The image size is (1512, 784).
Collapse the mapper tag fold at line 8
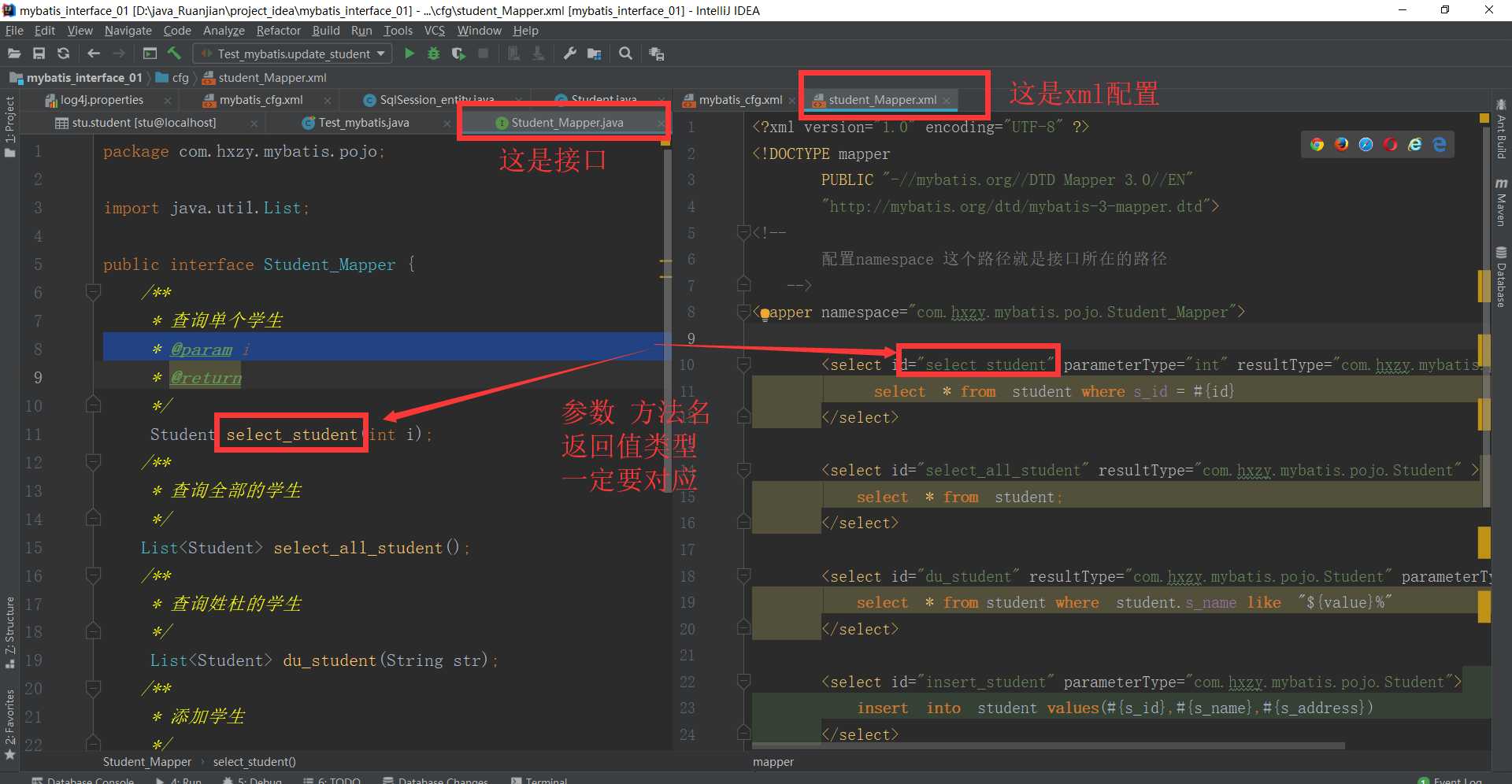pos(743,312)
